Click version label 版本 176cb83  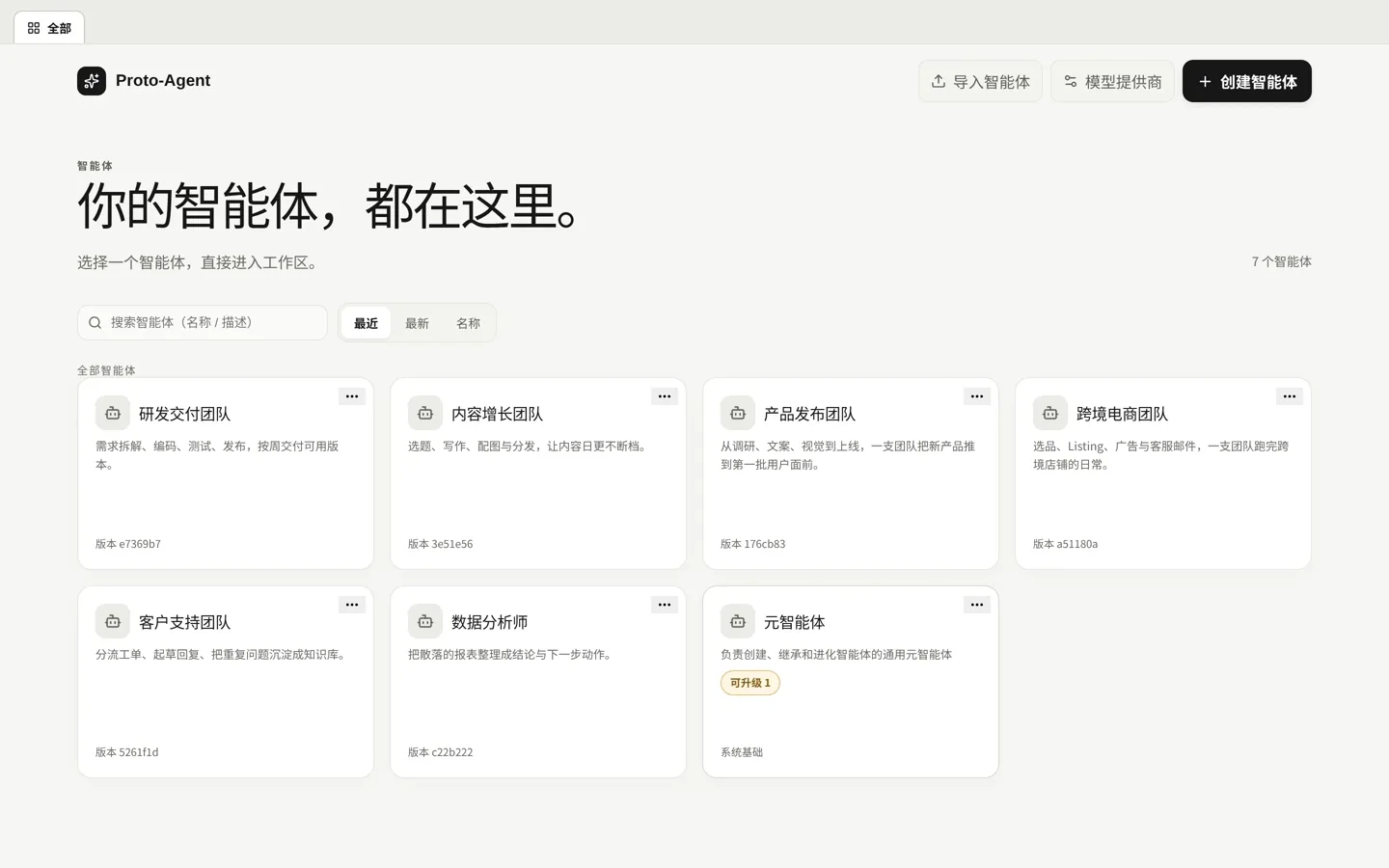[752, 544]
